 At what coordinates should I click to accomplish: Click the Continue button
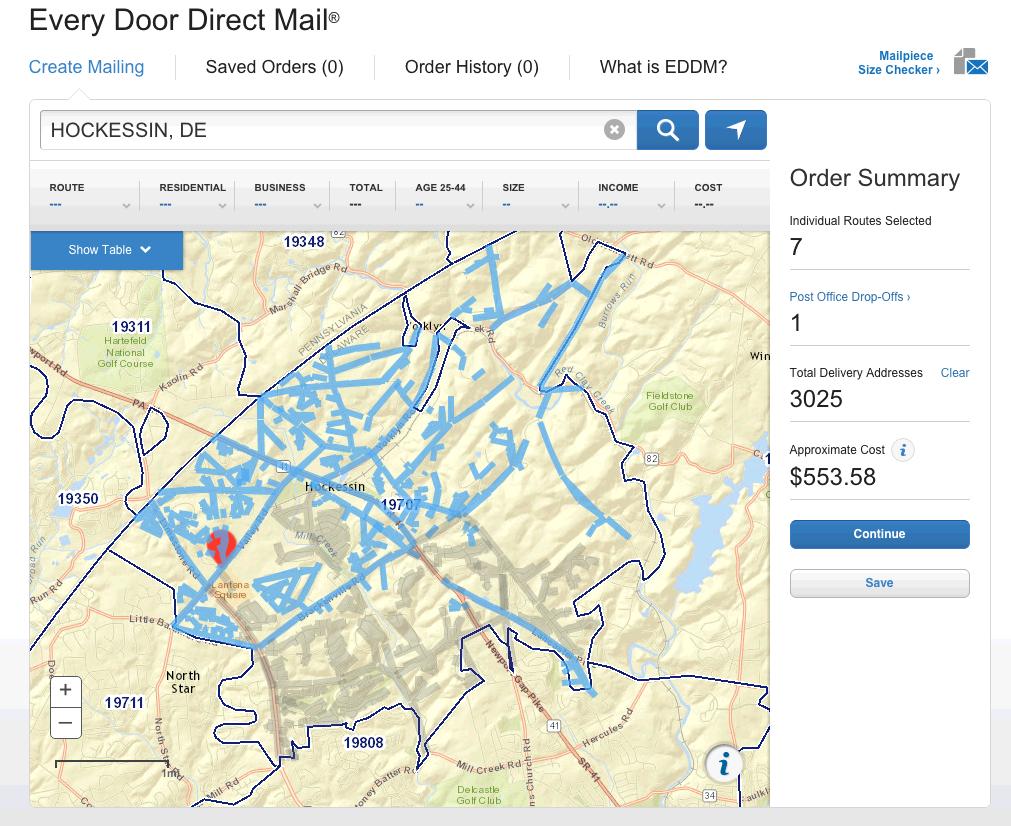coord(879,534)
